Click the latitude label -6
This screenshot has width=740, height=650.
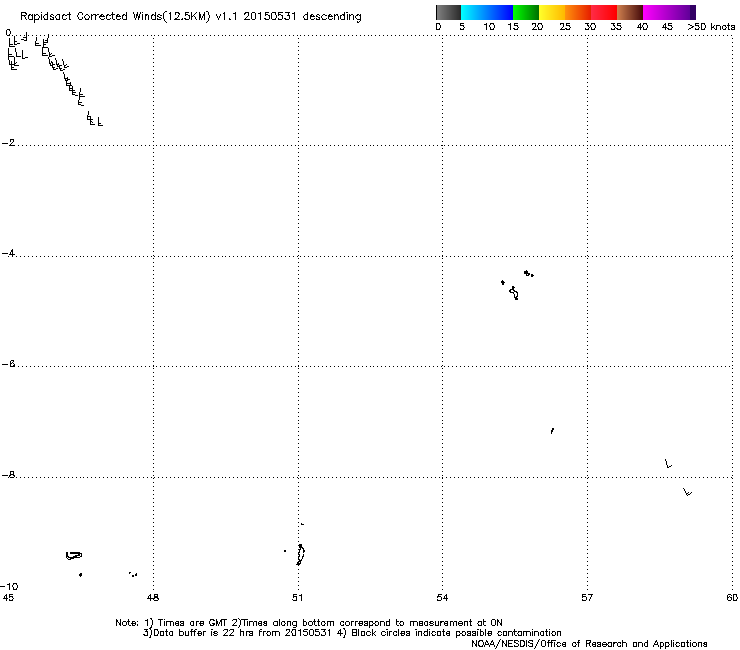(8, 364)
